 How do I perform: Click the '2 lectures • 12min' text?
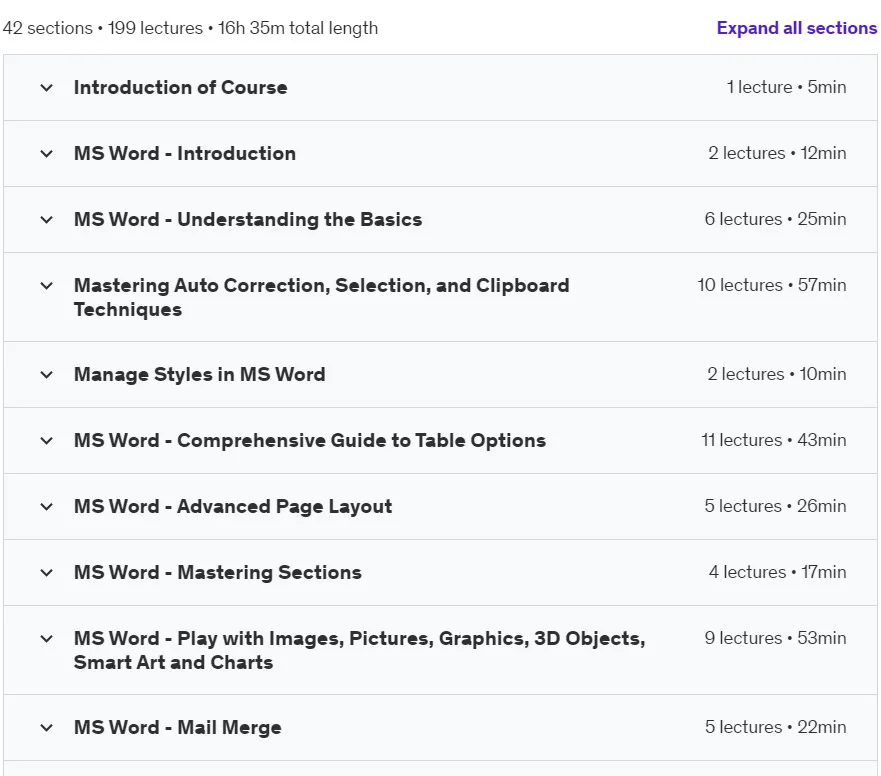(777, 153)
